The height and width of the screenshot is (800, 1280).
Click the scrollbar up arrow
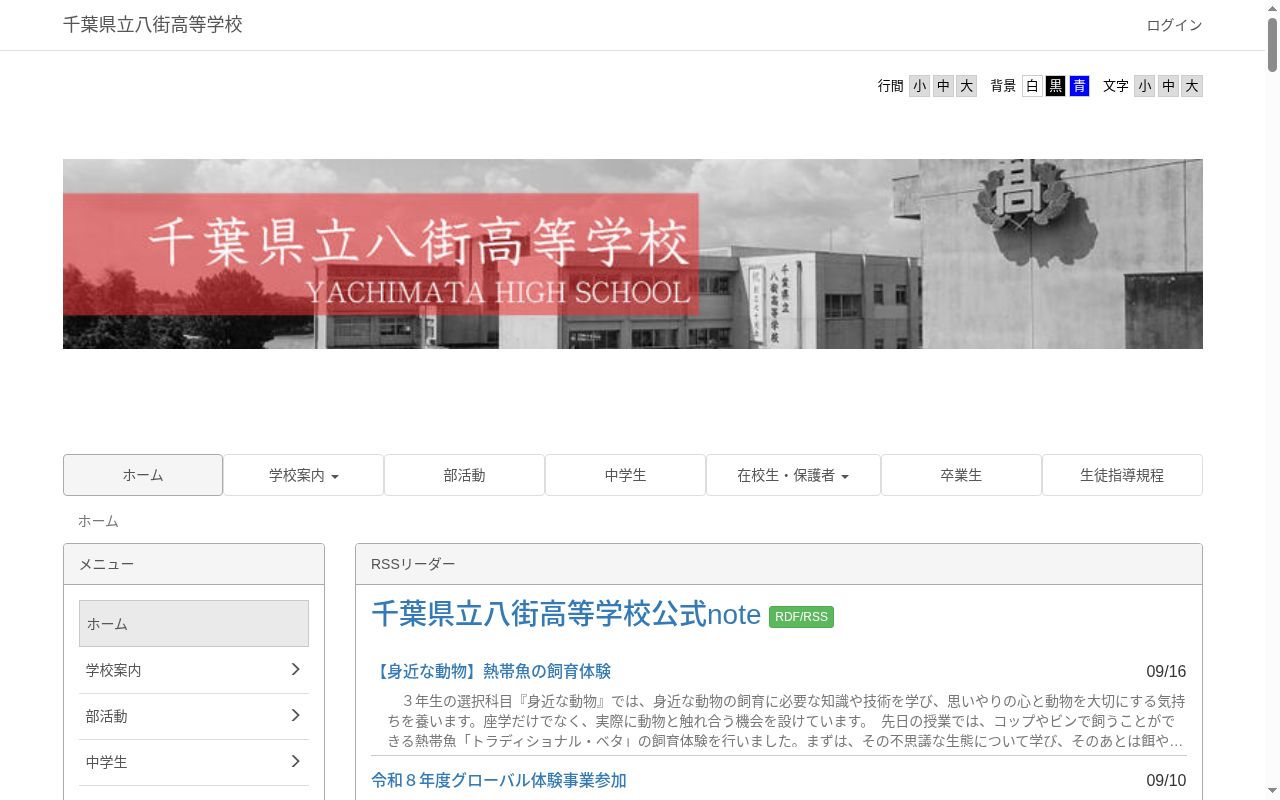tap(1272, 8)
